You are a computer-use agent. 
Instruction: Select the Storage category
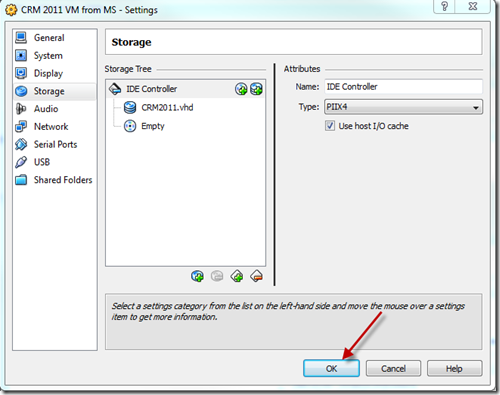[x=55, y=91]
